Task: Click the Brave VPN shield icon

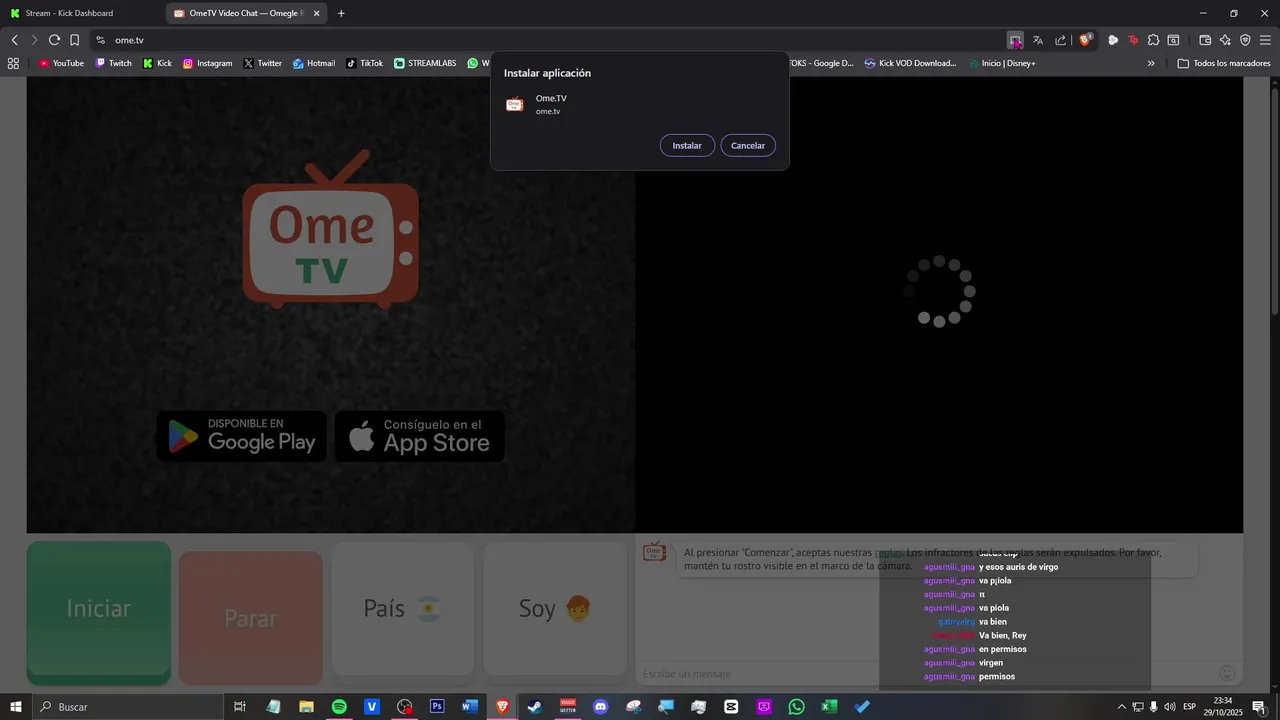Action: click(x=1245, y=40)
